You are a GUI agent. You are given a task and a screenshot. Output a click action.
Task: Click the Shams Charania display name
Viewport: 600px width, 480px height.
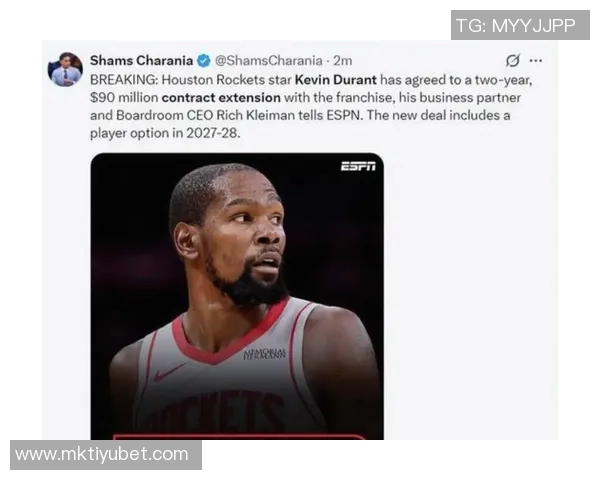[141, 60]
